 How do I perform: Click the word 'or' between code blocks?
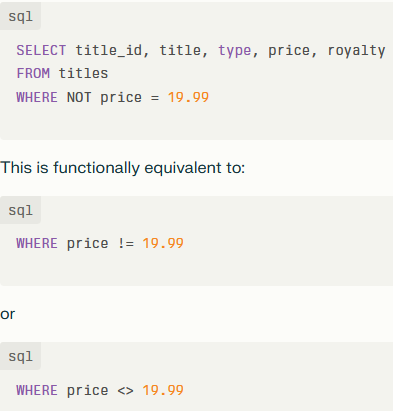click(8, 314)
